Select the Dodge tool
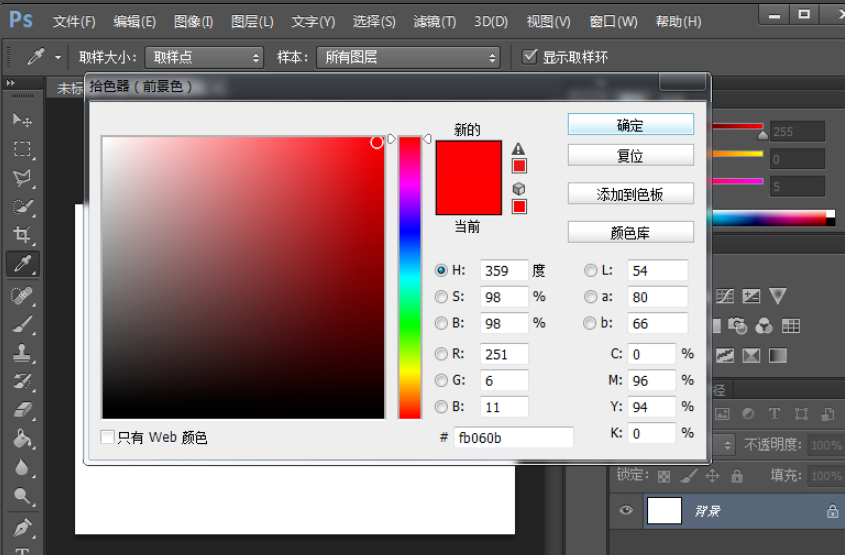 [22, 496]
